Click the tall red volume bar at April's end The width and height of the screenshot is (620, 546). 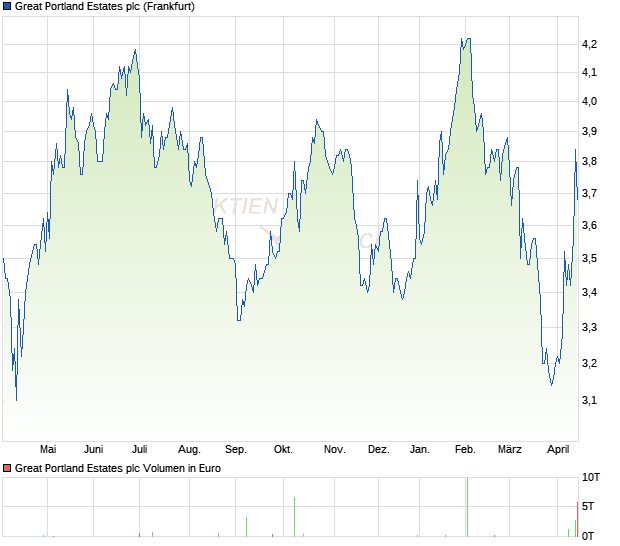tap(577, 519)
